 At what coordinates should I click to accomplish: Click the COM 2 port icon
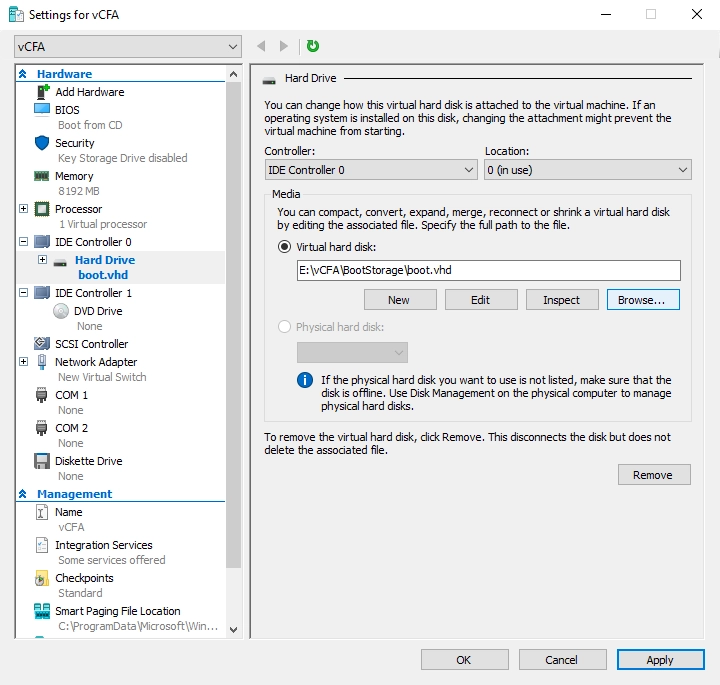pyautogui.click(x=41, y=428)
